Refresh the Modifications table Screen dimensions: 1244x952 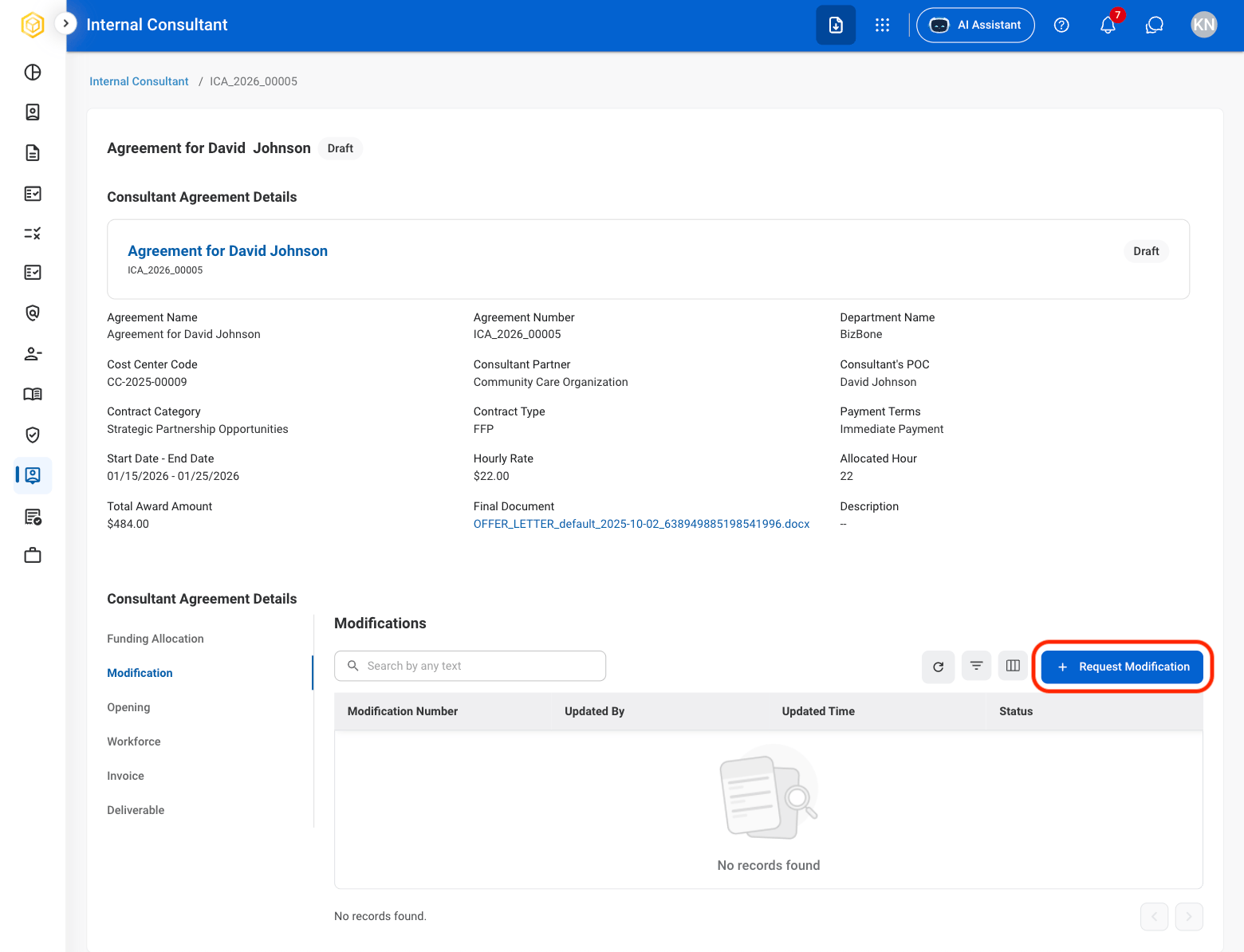[x=938, y=667]
